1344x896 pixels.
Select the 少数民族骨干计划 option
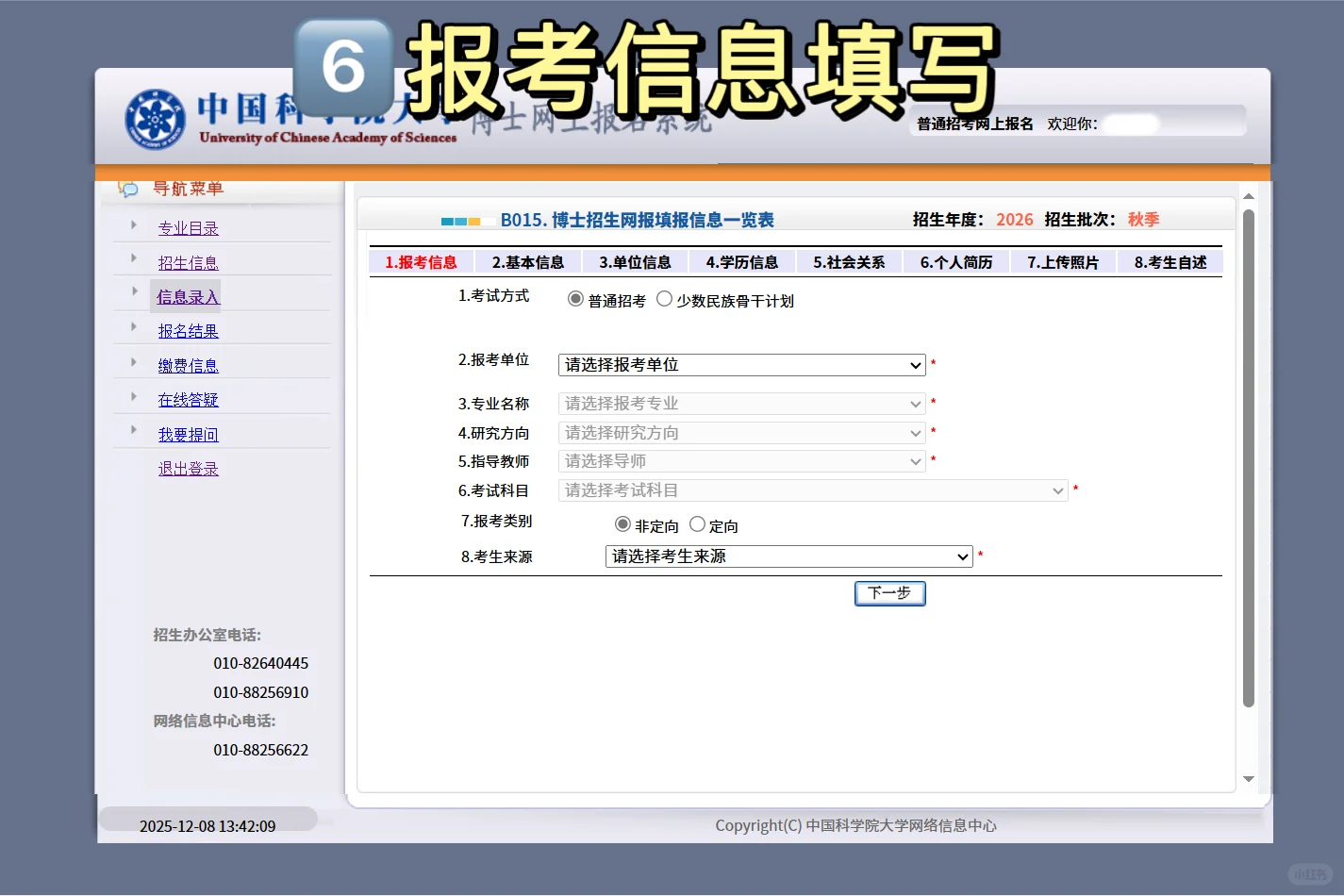[x=666, y=299]
